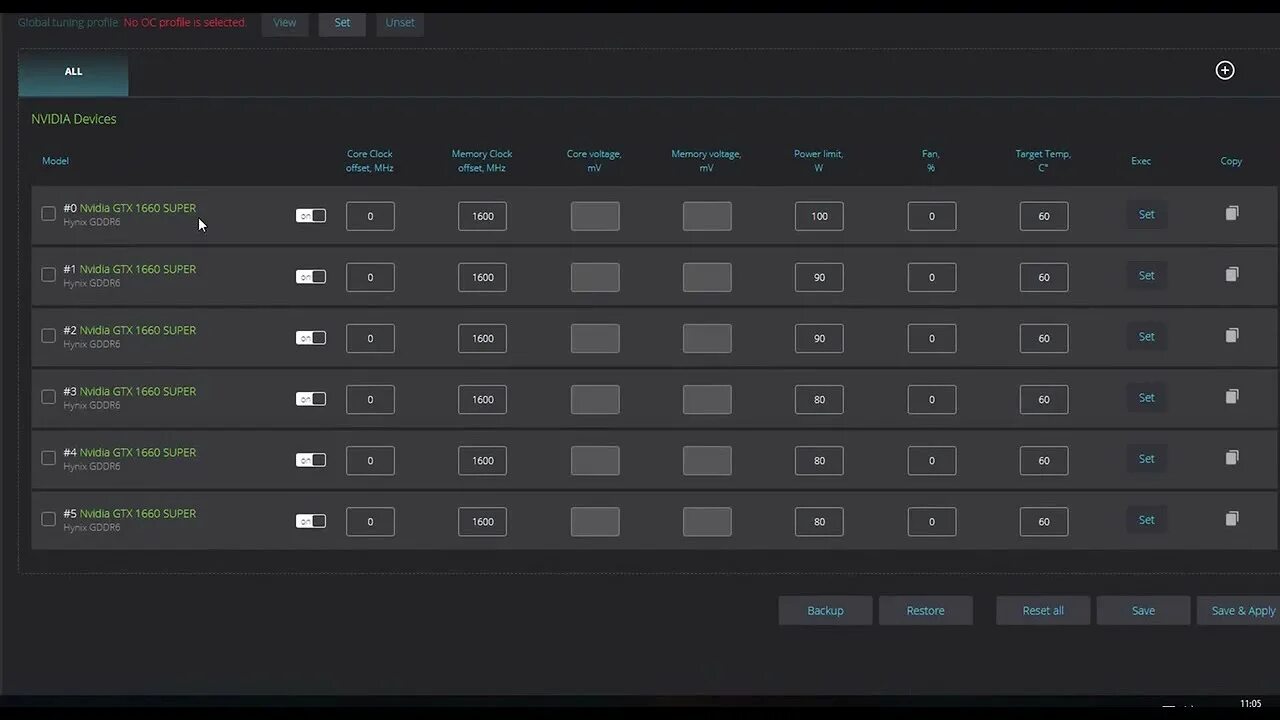The width and height of the screenshot is (1280, 720).
Task: Click Set in Exec column for GPU #4
Action: point(1147,459)
